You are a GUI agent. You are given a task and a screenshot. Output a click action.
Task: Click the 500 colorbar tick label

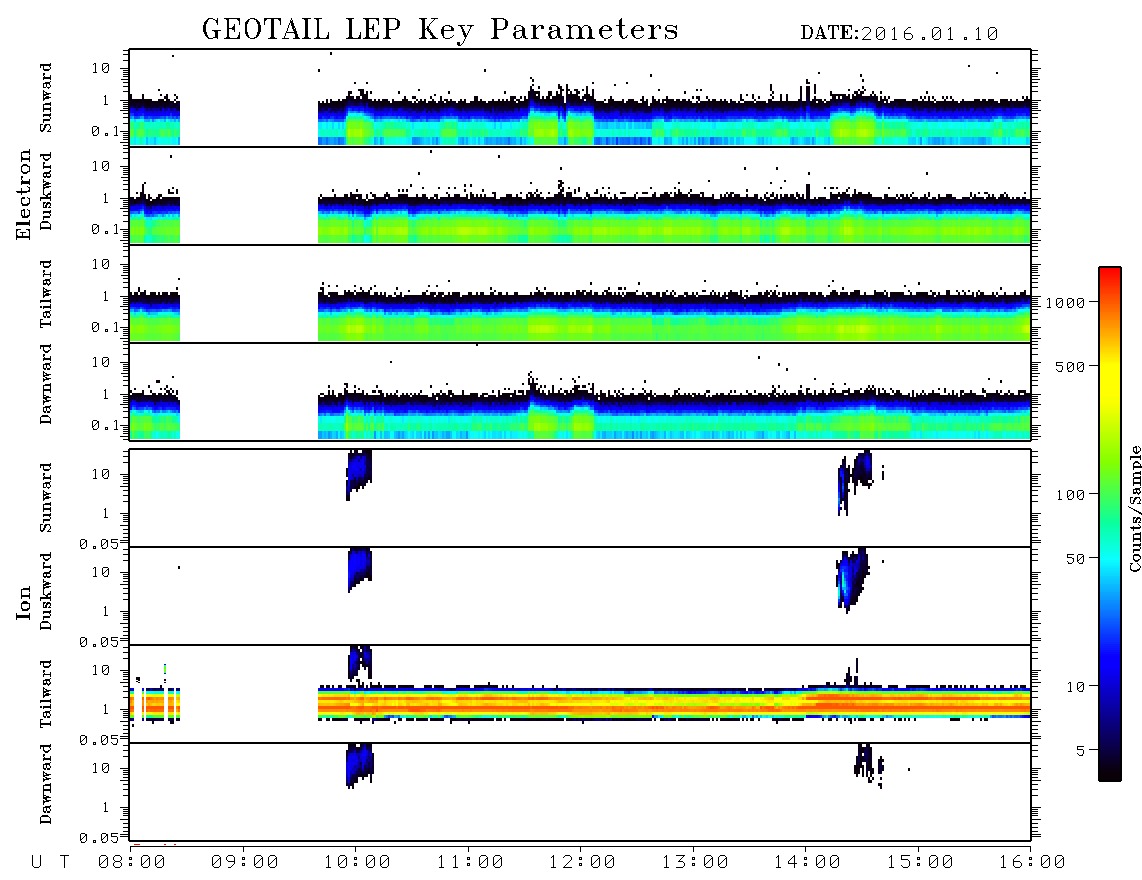1070,366
